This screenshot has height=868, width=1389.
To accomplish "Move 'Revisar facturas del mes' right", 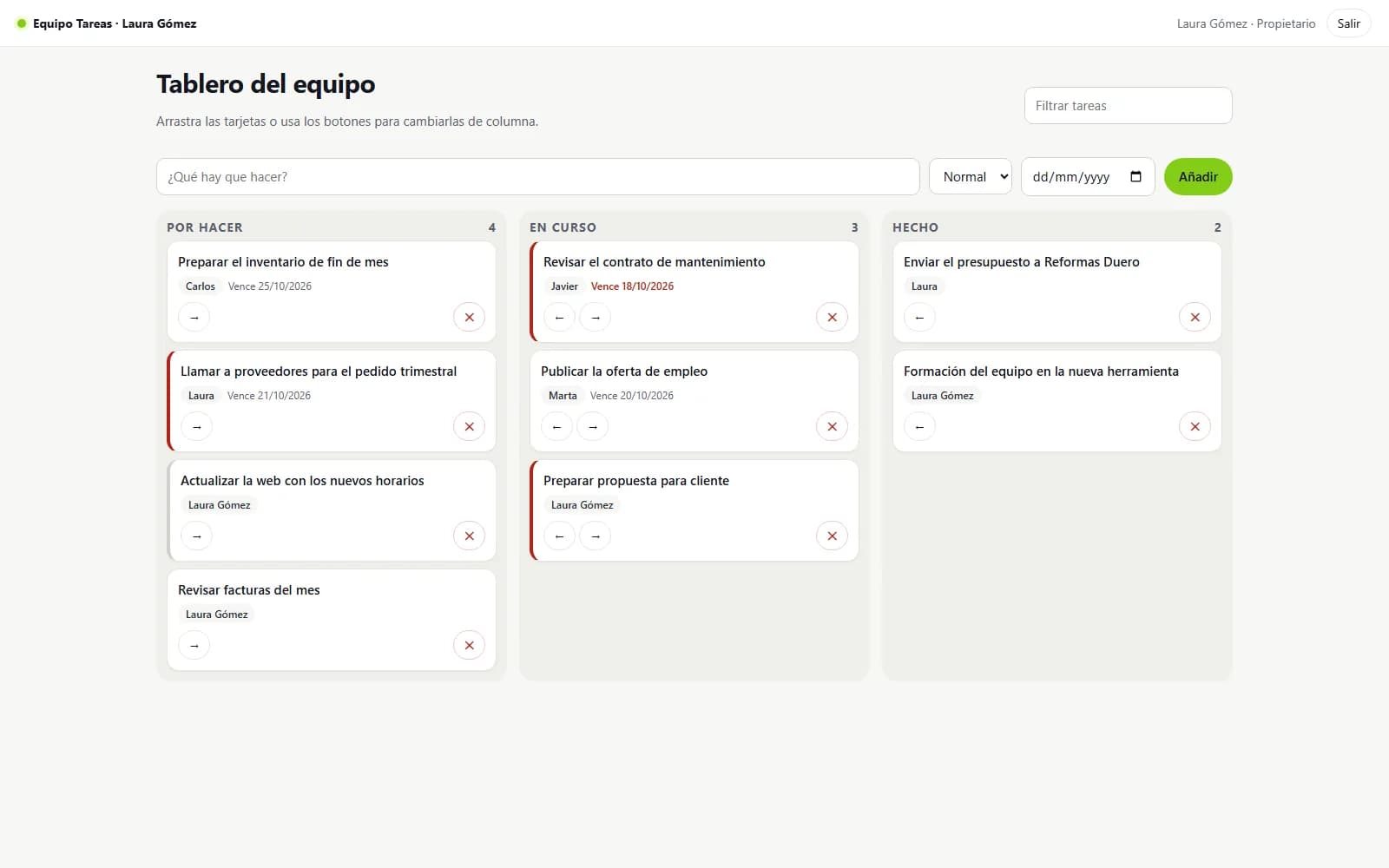I will pos(194,646).
